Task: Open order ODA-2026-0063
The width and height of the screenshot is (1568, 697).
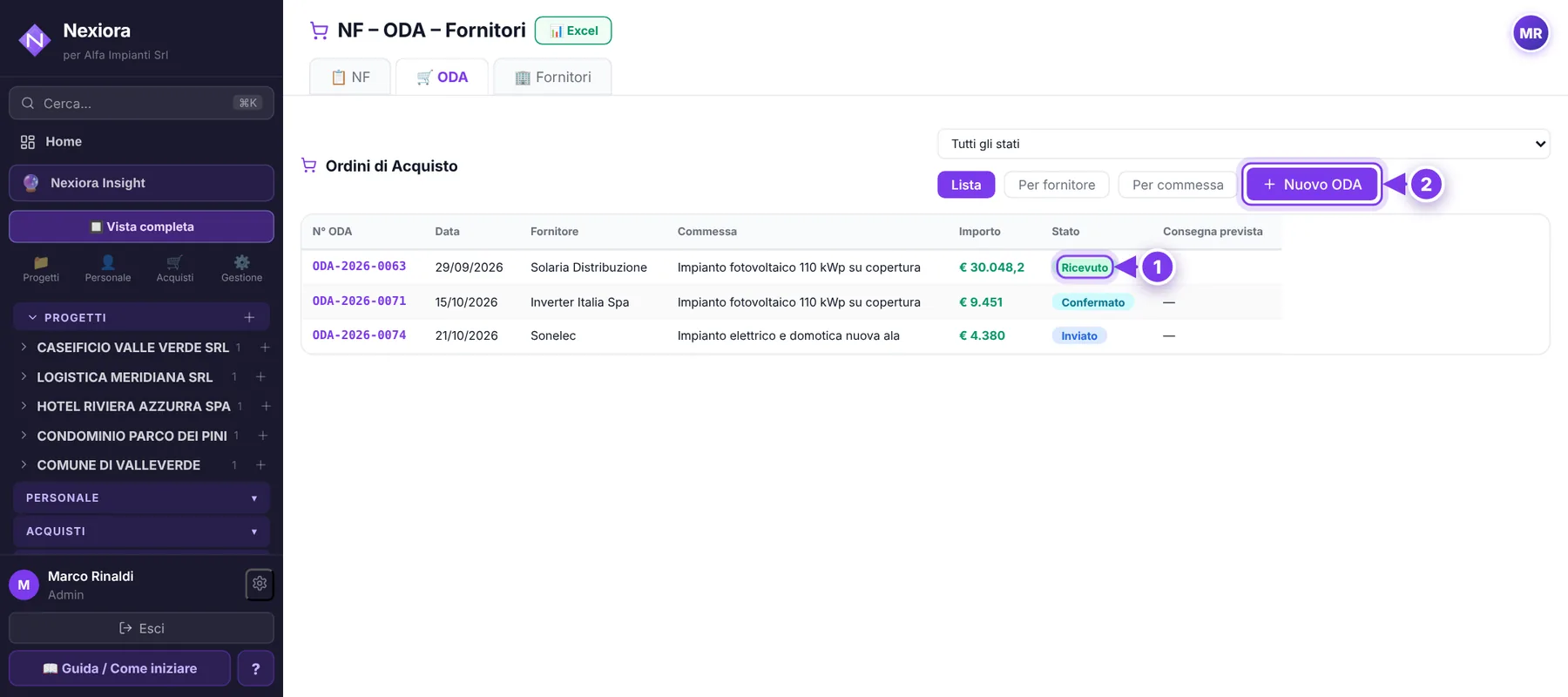Action: (359, 267)
